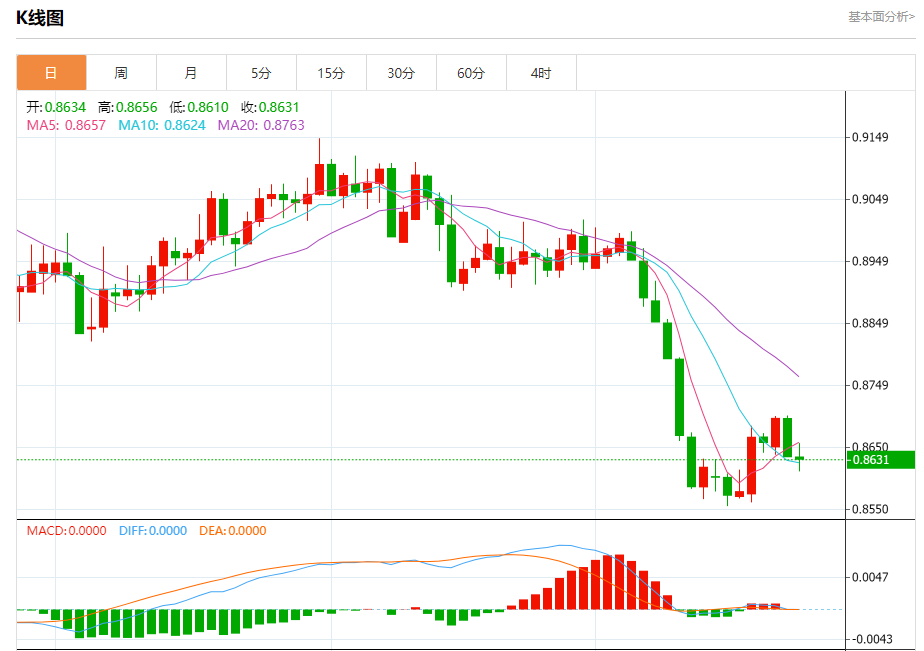Open the 5分 interval tab
924x651 pixels.
pyautogui.click(x=261, y=72)
